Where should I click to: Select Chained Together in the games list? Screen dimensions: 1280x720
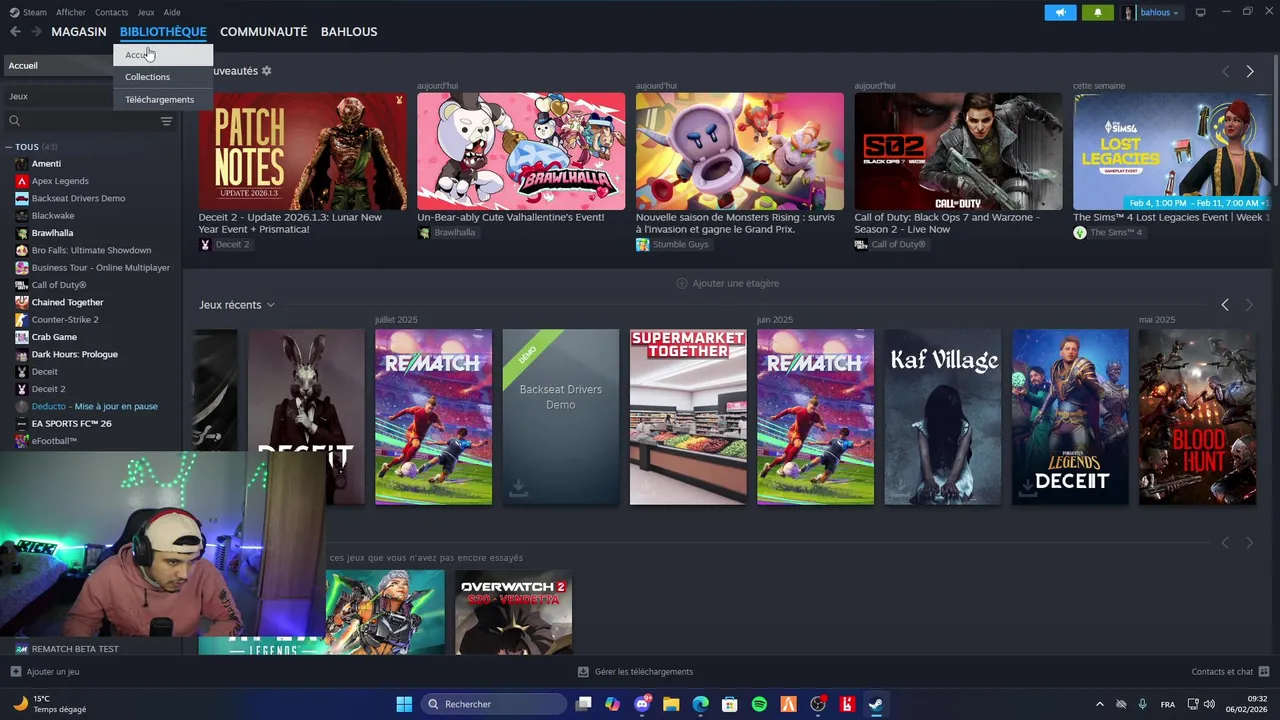coord(67,302)
